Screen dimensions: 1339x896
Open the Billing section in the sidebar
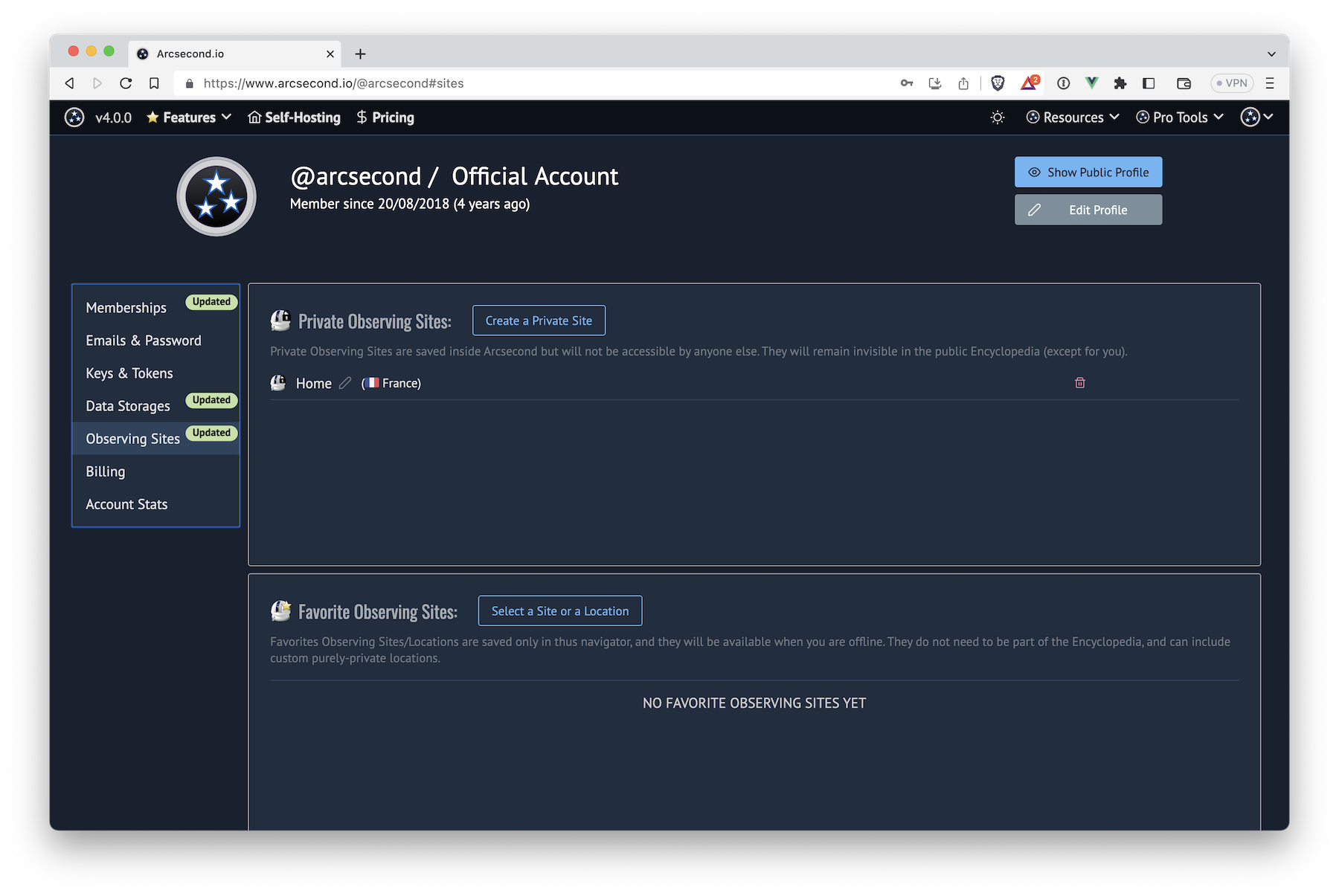105,471
